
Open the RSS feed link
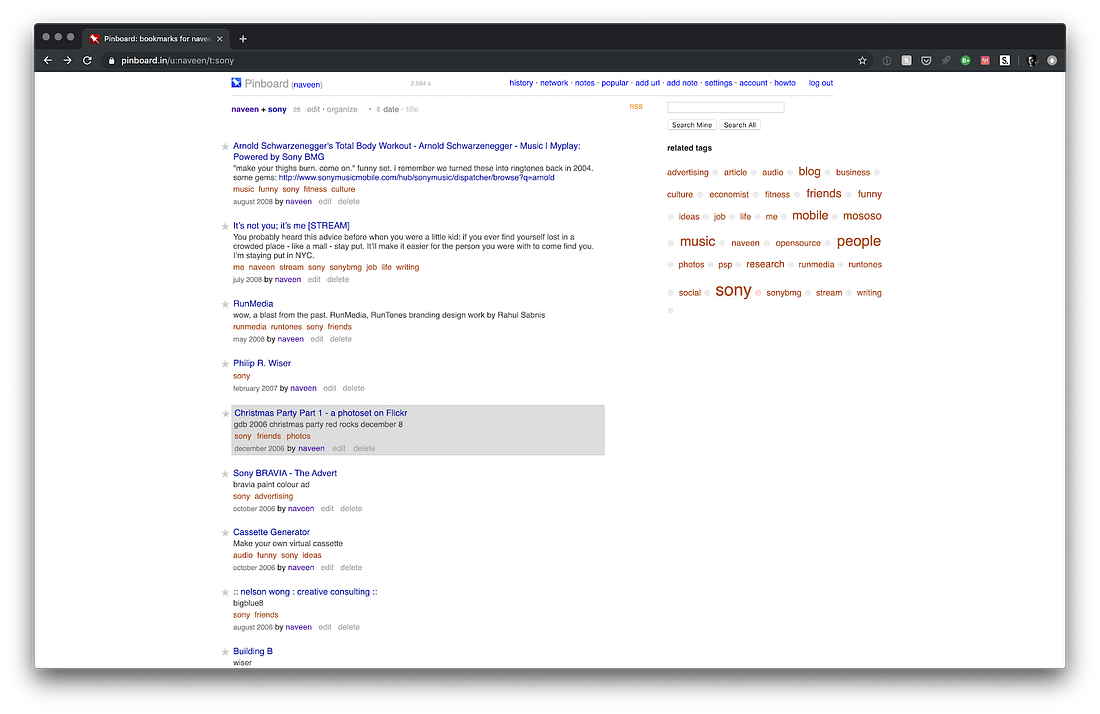(x=636, y=107)
